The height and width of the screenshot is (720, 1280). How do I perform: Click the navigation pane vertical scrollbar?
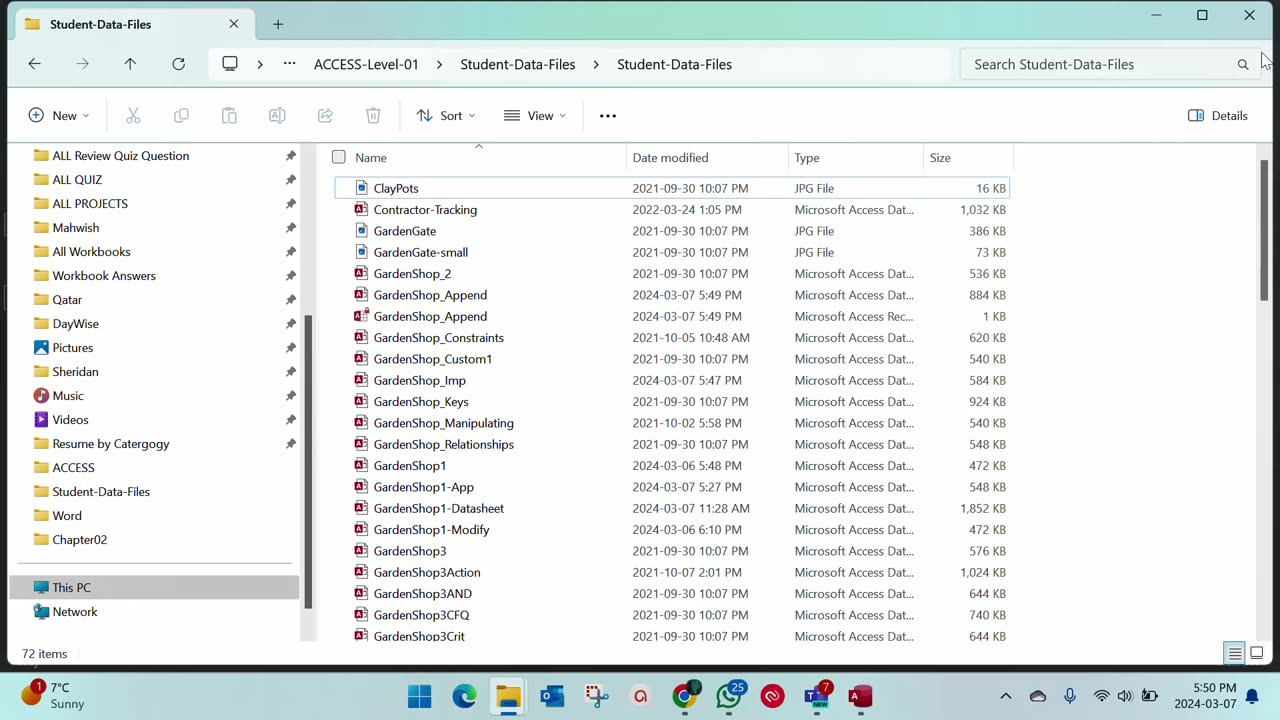point(308,460)
